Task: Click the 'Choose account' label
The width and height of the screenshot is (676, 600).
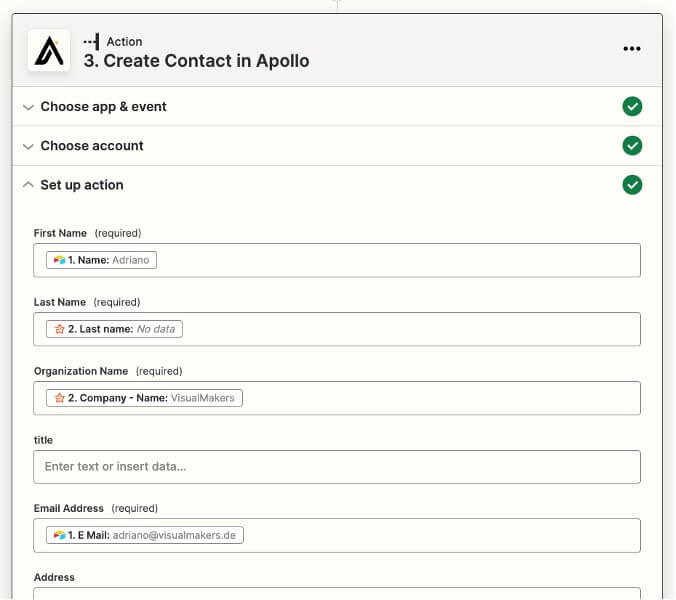Action: coord(92,146)
